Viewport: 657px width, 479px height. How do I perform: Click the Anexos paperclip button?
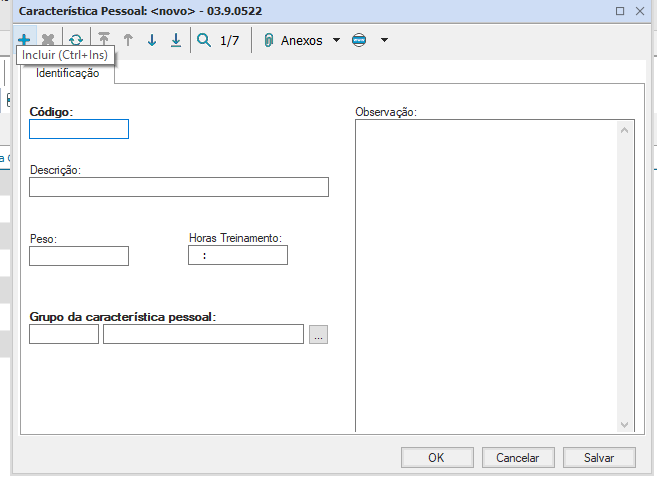click(x=295, y=41)
